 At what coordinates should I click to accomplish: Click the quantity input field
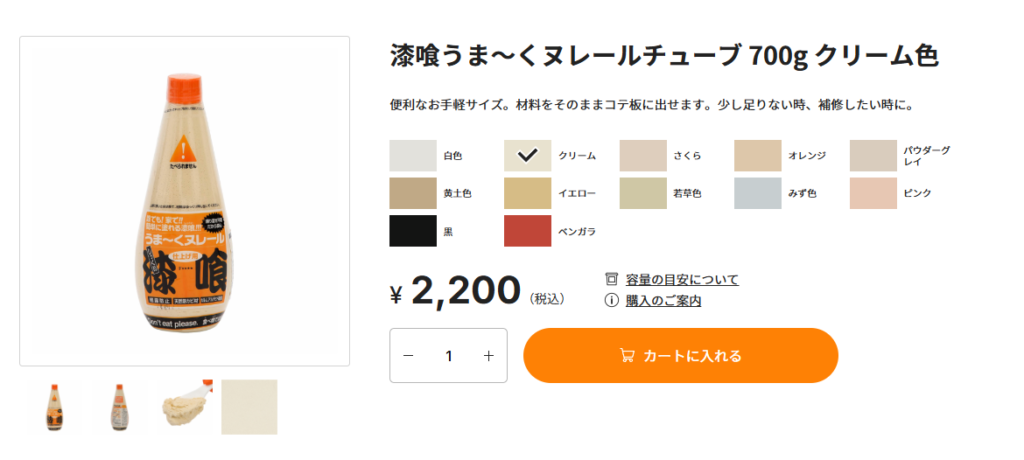449,355
